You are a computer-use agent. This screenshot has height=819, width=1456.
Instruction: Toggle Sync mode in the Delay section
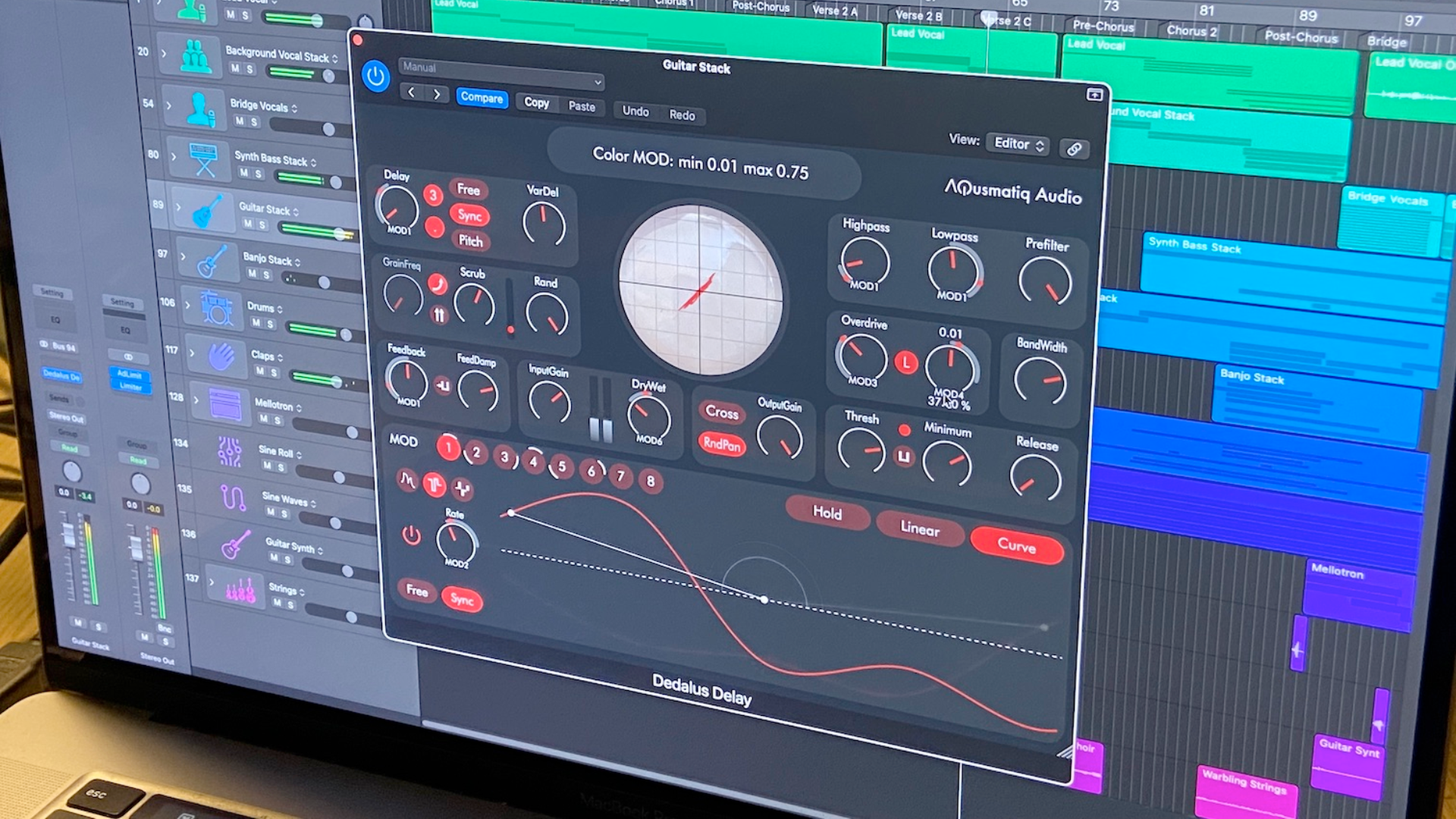(x=469, y=216)
